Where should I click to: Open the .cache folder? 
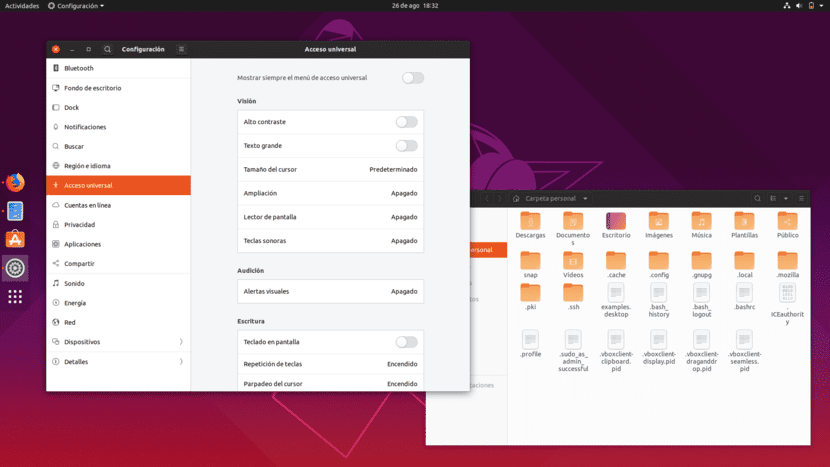(x=616, y=265)
